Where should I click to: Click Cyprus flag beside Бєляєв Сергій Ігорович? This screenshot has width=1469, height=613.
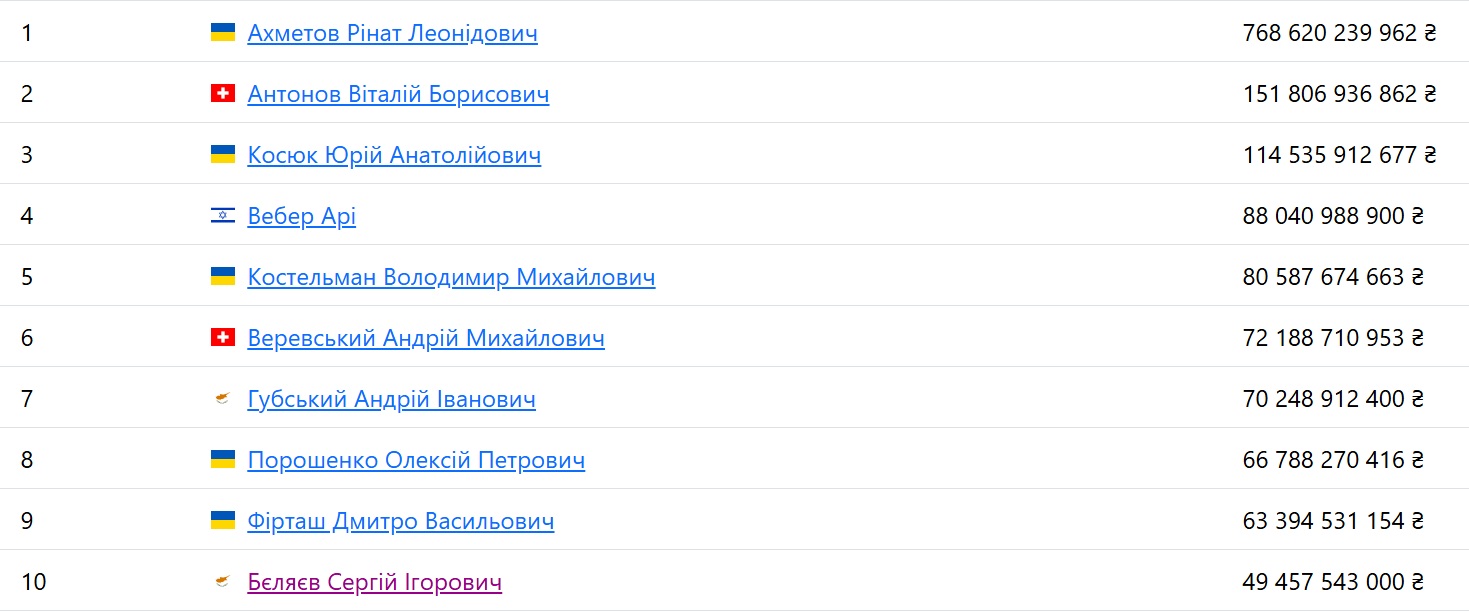222,582
